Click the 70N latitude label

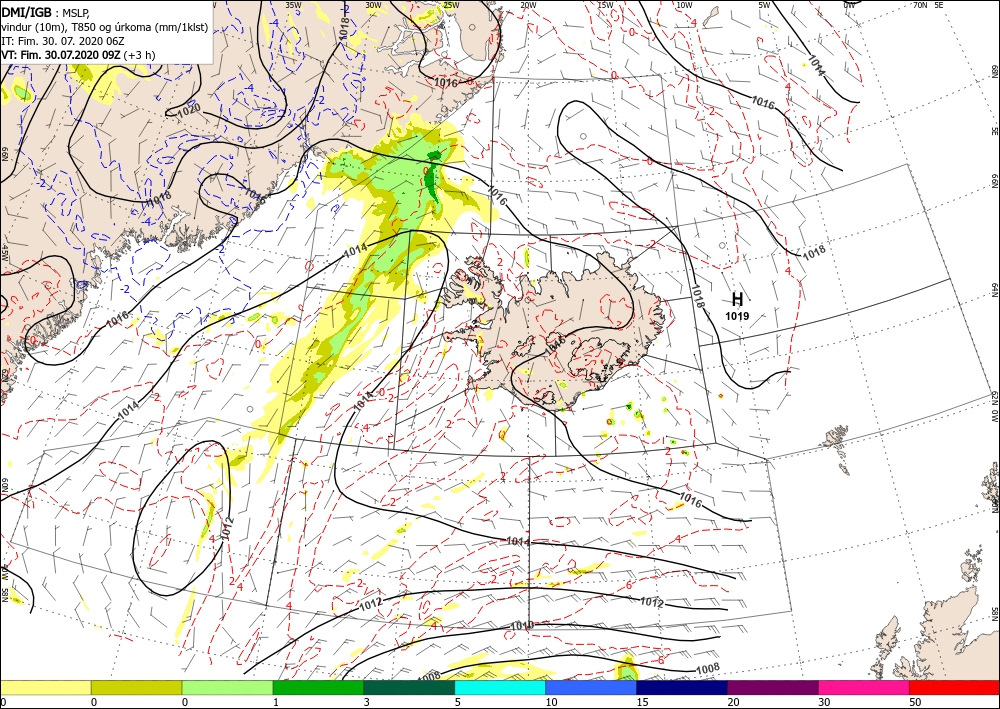pos(920,5)
